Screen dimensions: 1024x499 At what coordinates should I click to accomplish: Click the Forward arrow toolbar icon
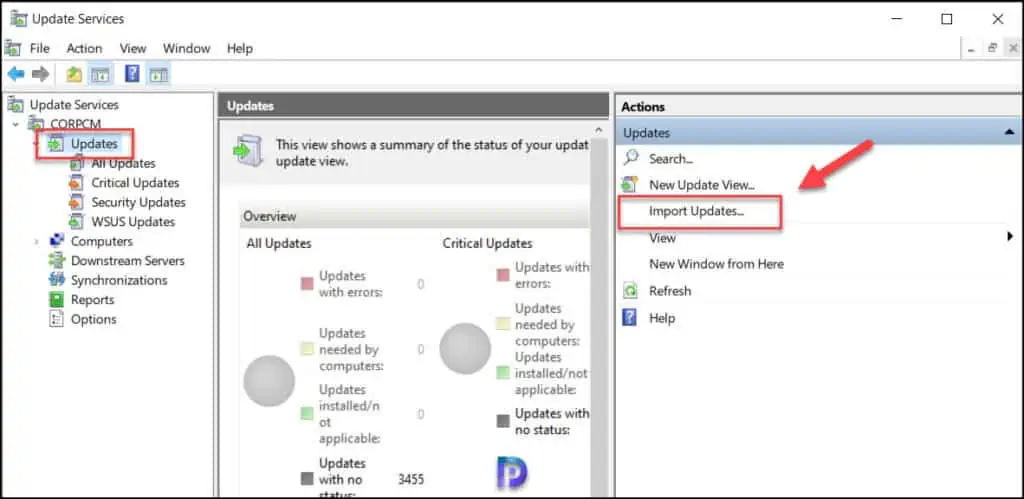click(x=40, y=74)
